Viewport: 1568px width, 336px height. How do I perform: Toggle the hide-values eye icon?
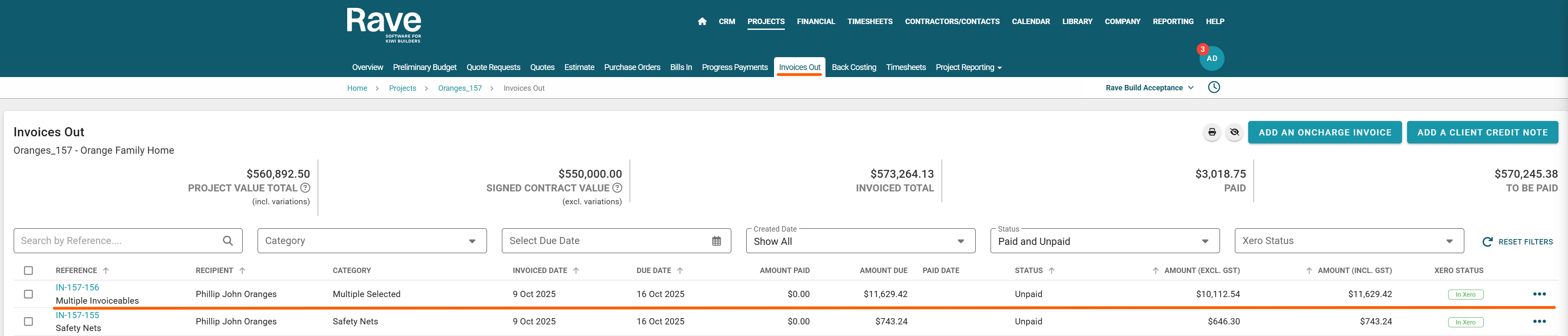[1234, 133]
